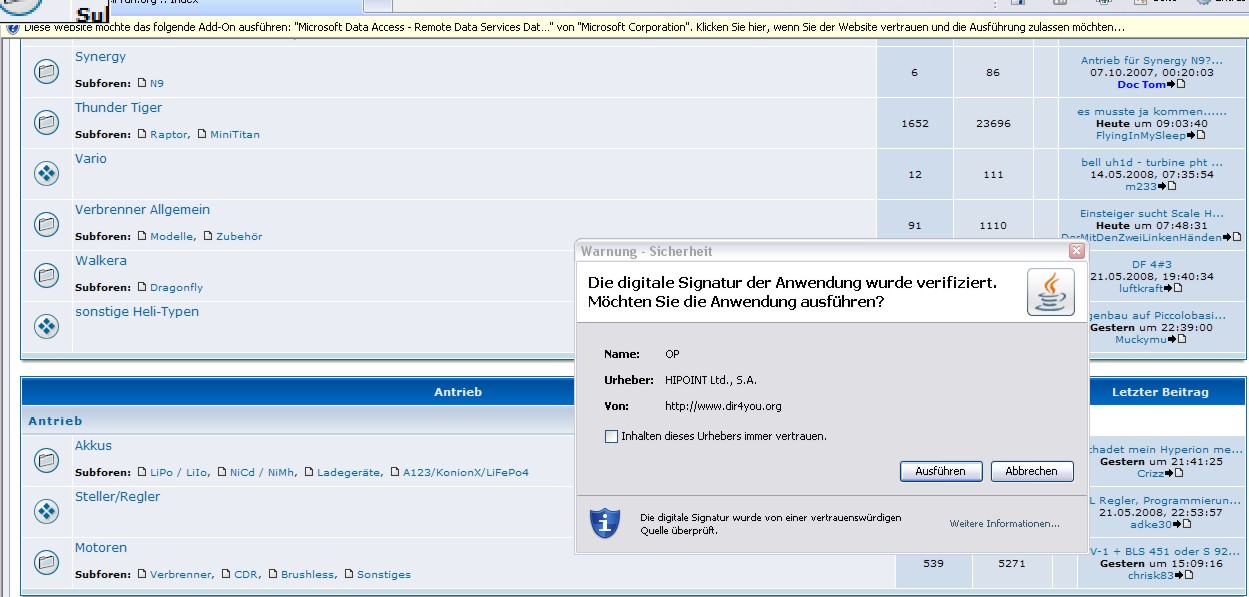This screenshot has width=1249, height=597.
Task: Click the Thunder Tiger topic count 1652
Action: [x=915, y=124]
